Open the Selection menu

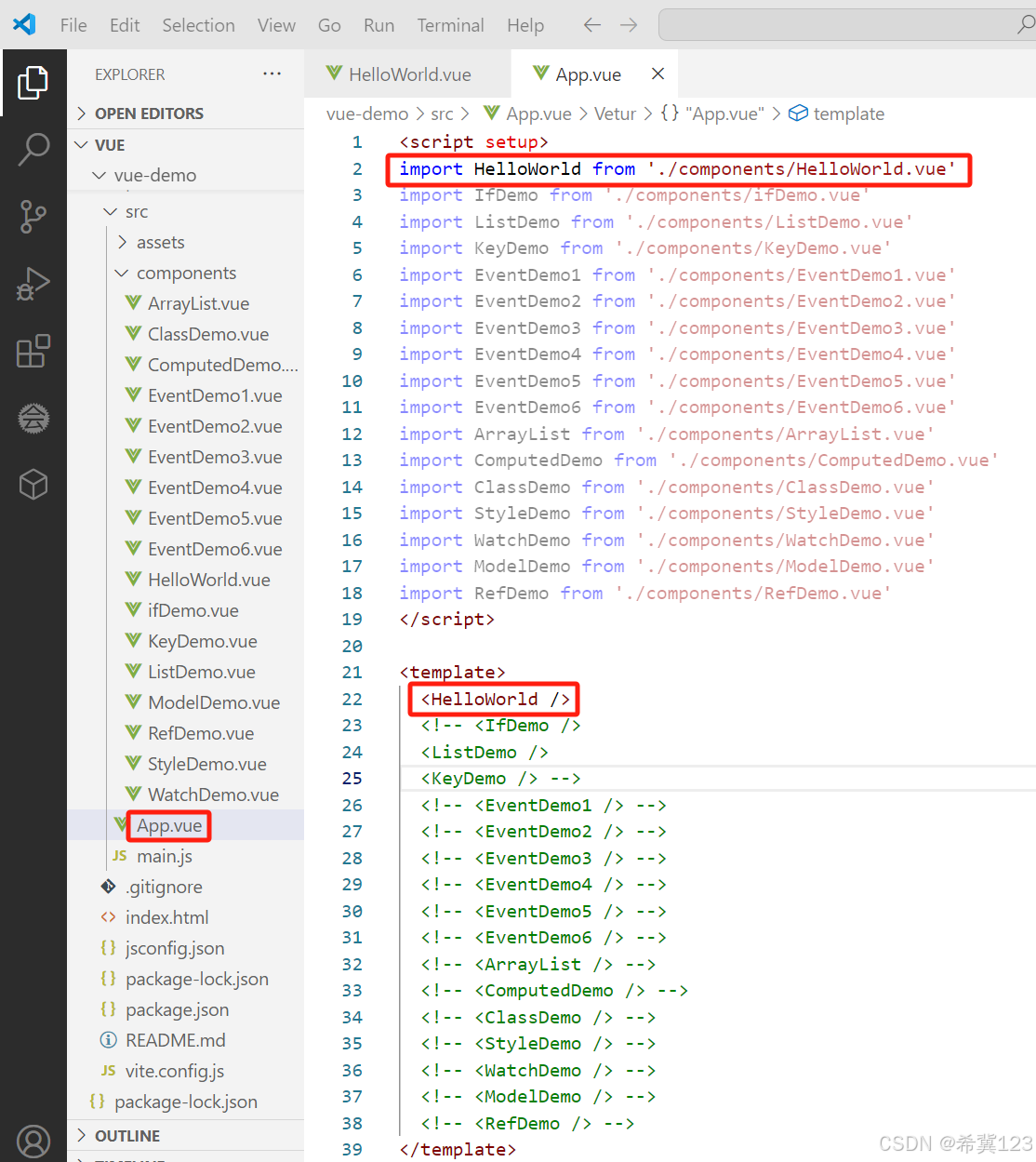[x=198, y=25]
